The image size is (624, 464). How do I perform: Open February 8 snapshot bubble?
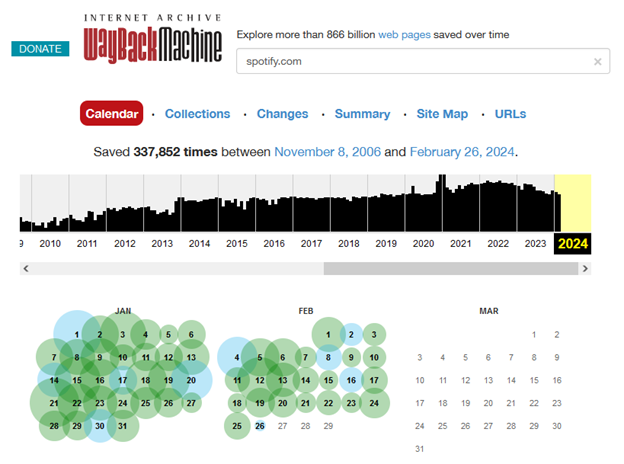pyautogui.click(x=328, y=357)
